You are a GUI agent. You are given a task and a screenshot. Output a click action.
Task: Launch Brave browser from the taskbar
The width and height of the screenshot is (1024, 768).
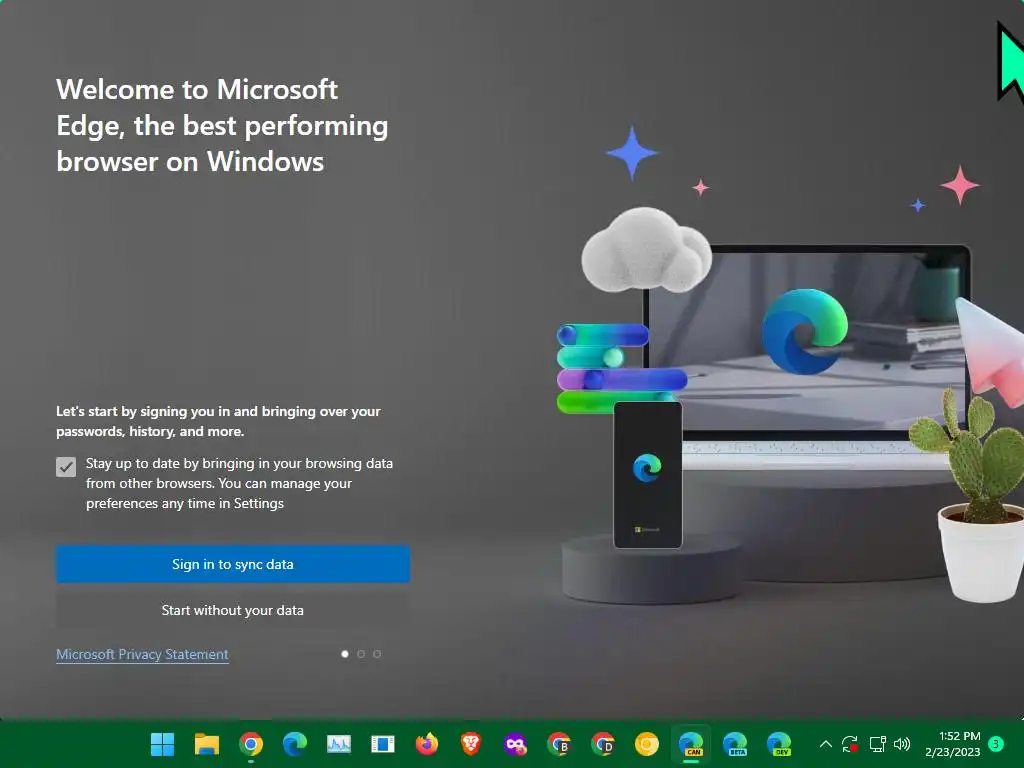pos(471,744)
